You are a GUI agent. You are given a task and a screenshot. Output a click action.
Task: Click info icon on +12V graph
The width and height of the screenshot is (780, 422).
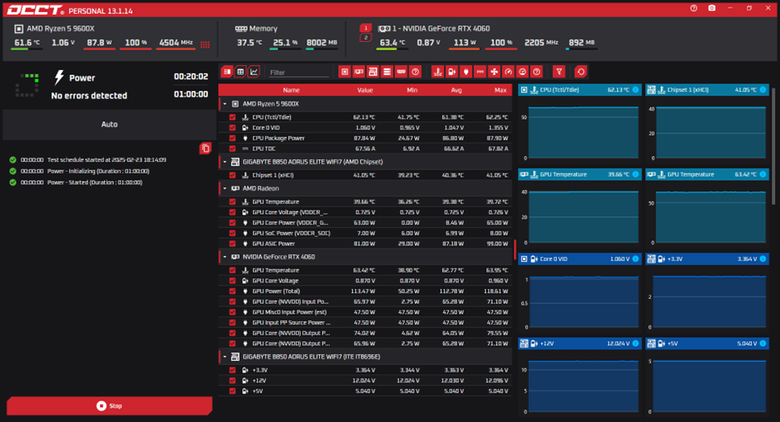tap(635, 343)
